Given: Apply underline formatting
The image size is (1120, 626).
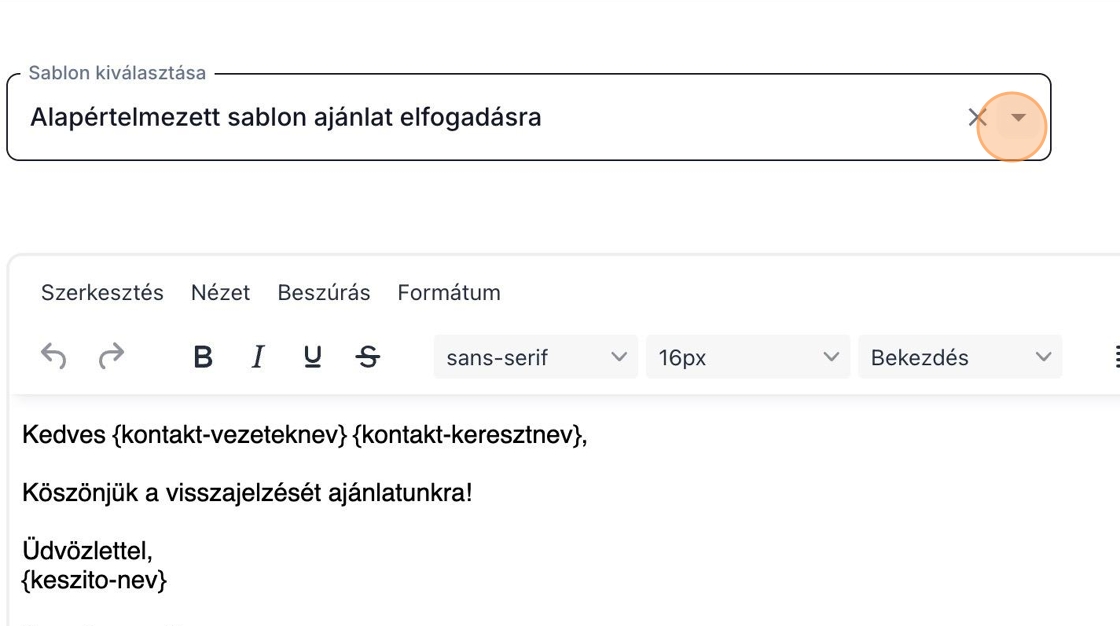Looking at the screenshot, I should coord(313,357).
